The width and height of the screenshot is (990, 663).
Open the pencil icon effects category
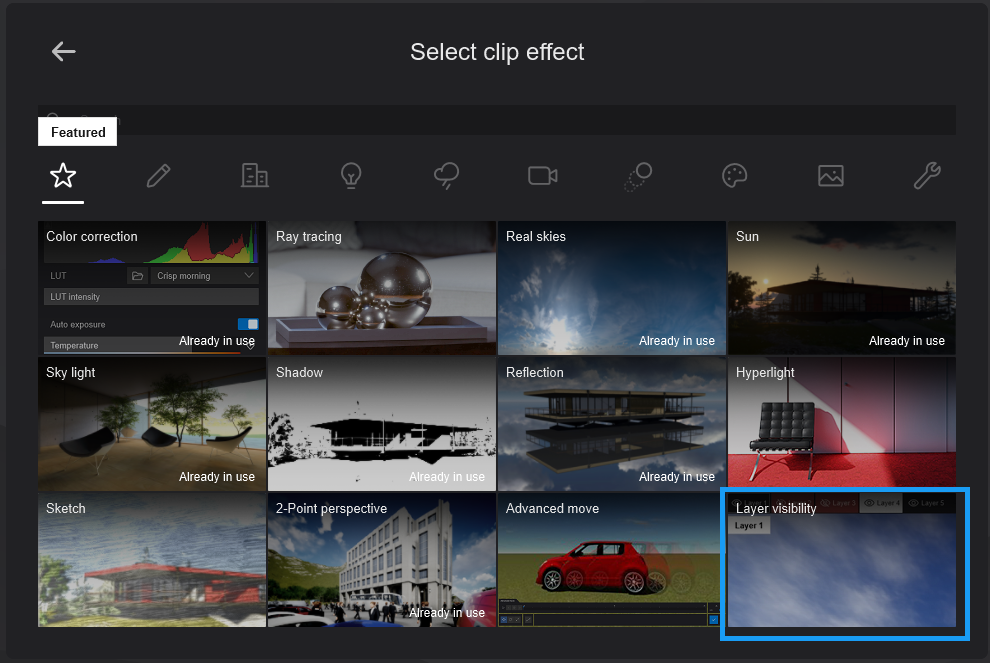[x=158, y=177]
